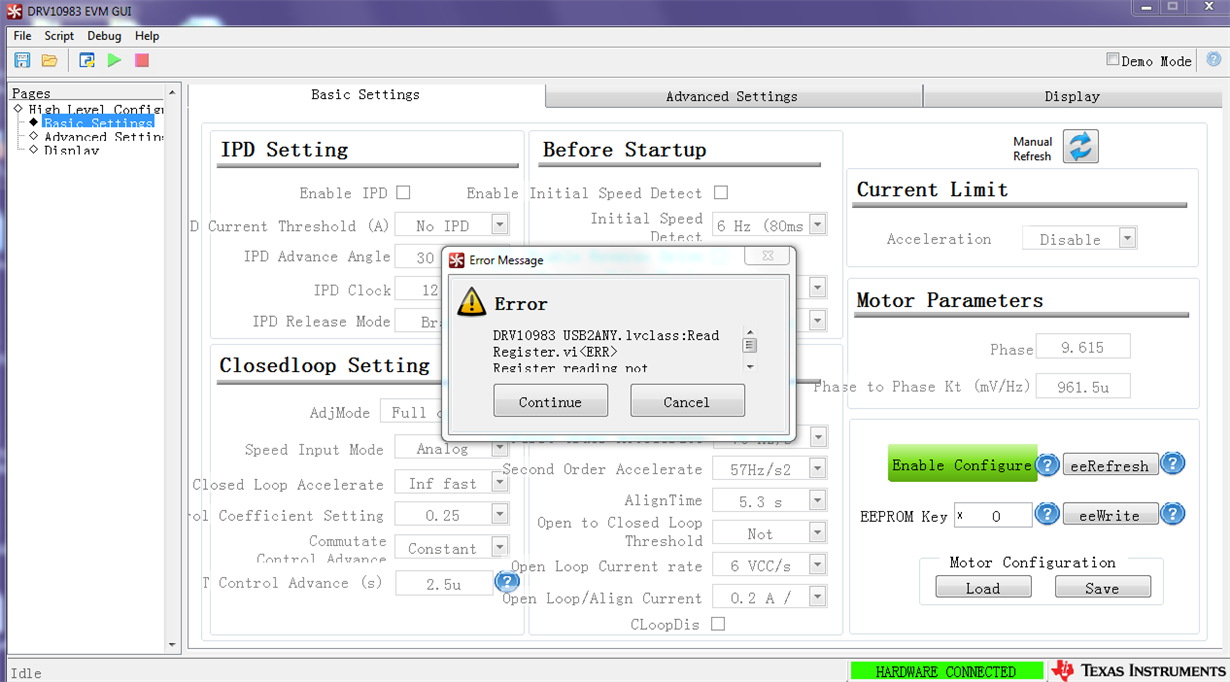Click Pages panel scroll down arrow

[172, 645]
